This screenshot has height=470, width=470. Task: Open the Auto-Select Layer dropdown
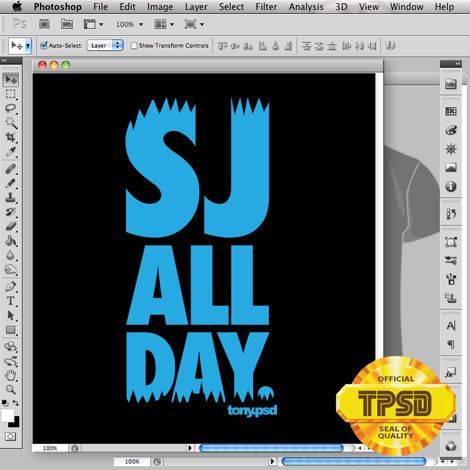tap(105, 46)
